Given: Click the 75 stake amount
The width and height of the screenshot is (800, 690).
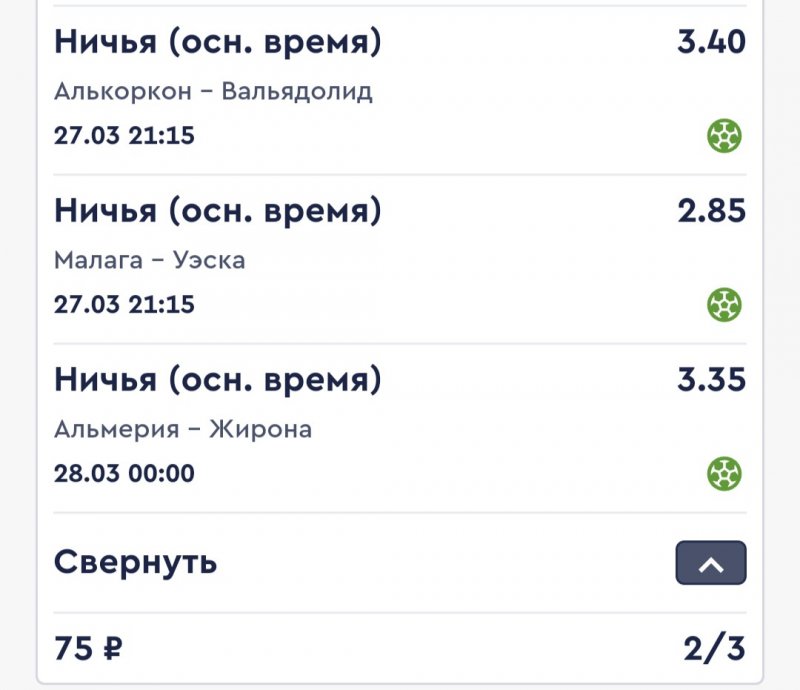Looking at the screenshot, I should point(73,649).
